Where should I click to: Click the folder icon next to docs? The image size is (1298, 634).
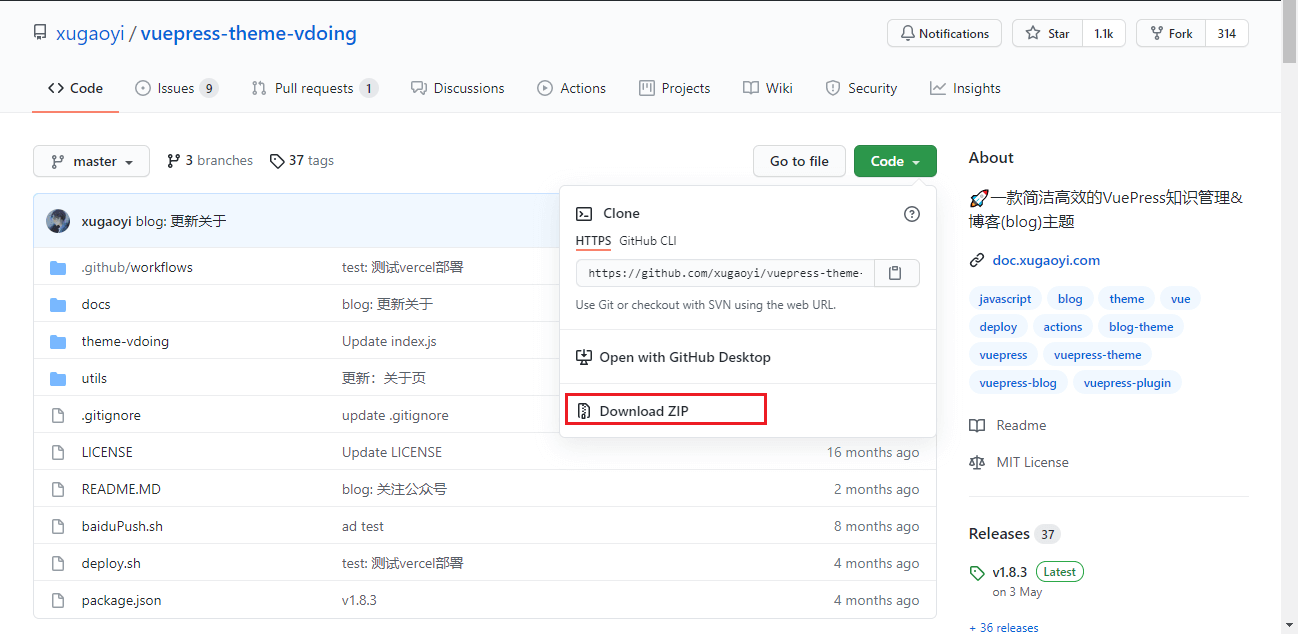click(x=58, y=304)
